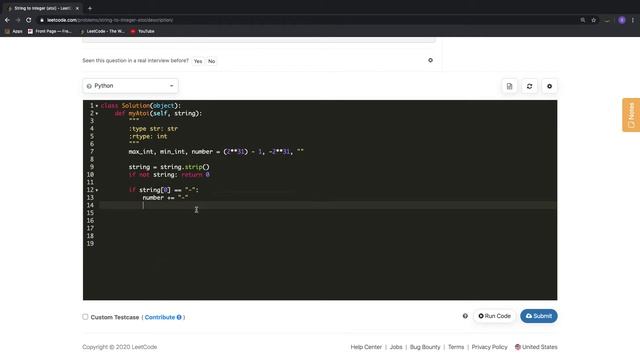Open the Apps bookmark
The height and width of the screenshot is (360, 640).
pyautogui.click(x=13, y=31)
